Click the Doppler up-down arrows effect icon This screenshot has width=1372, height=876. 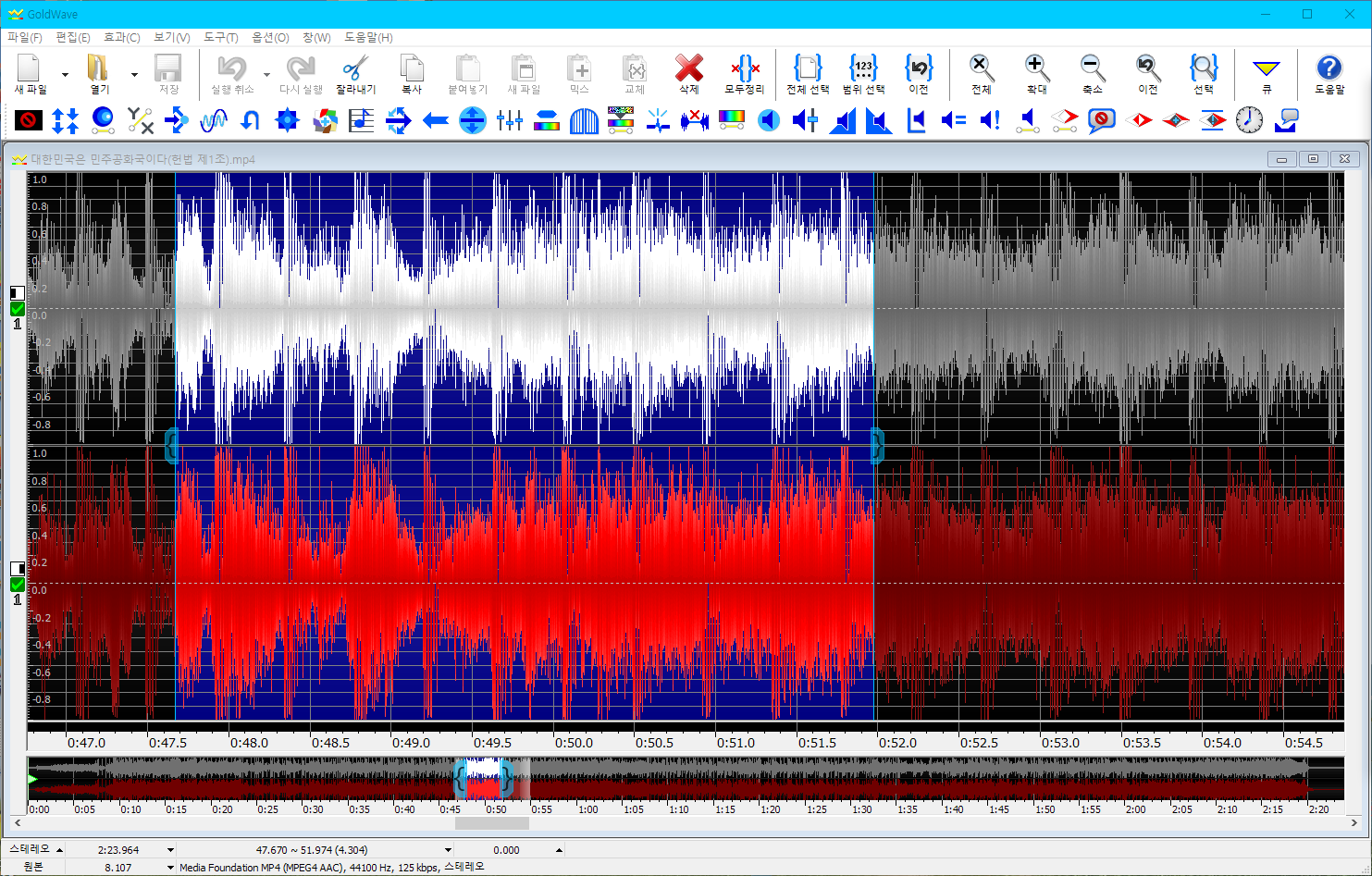click(x=66, y=120)
